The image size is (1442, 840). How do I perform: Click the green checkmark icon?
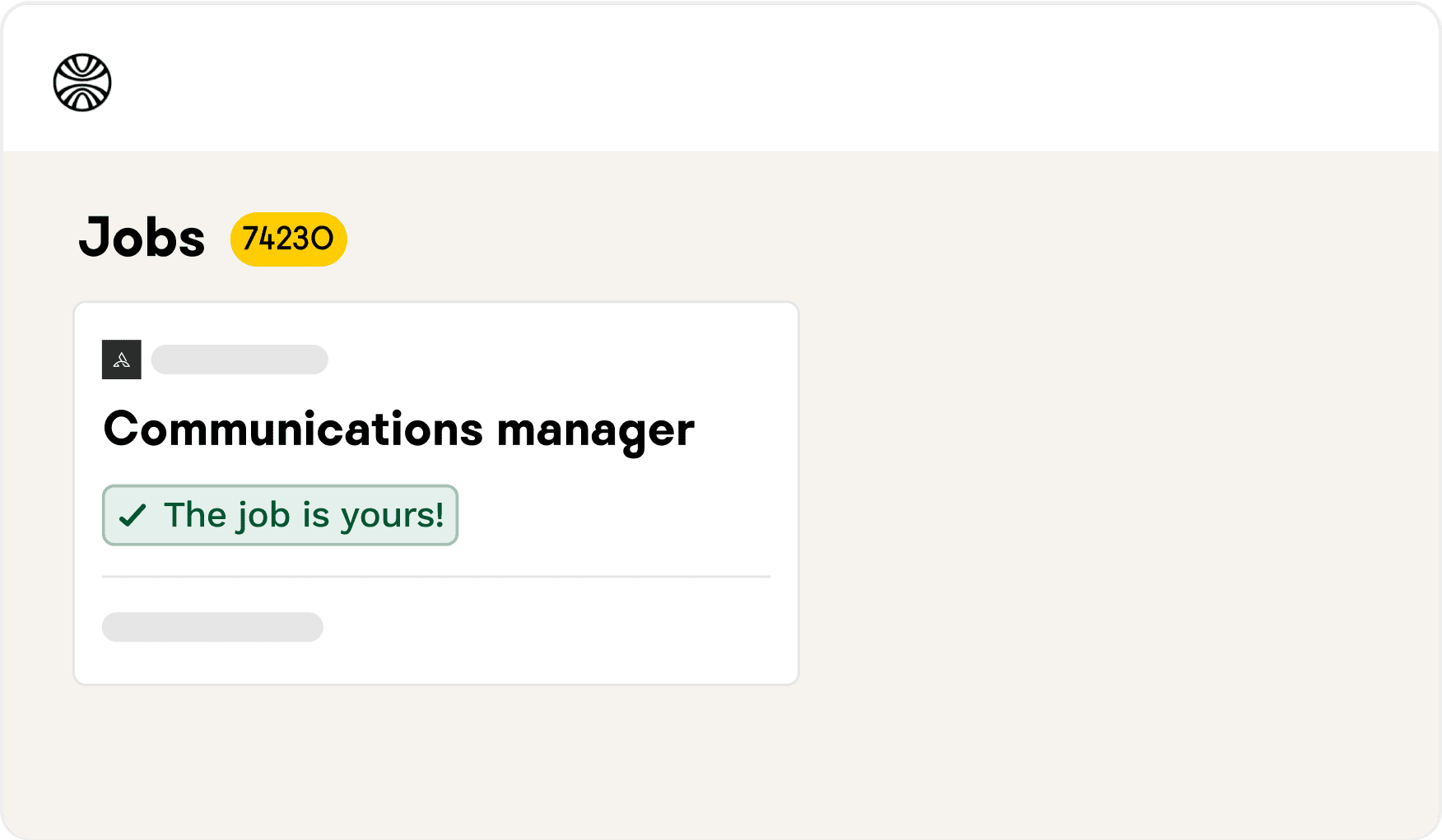pos(133,516)
